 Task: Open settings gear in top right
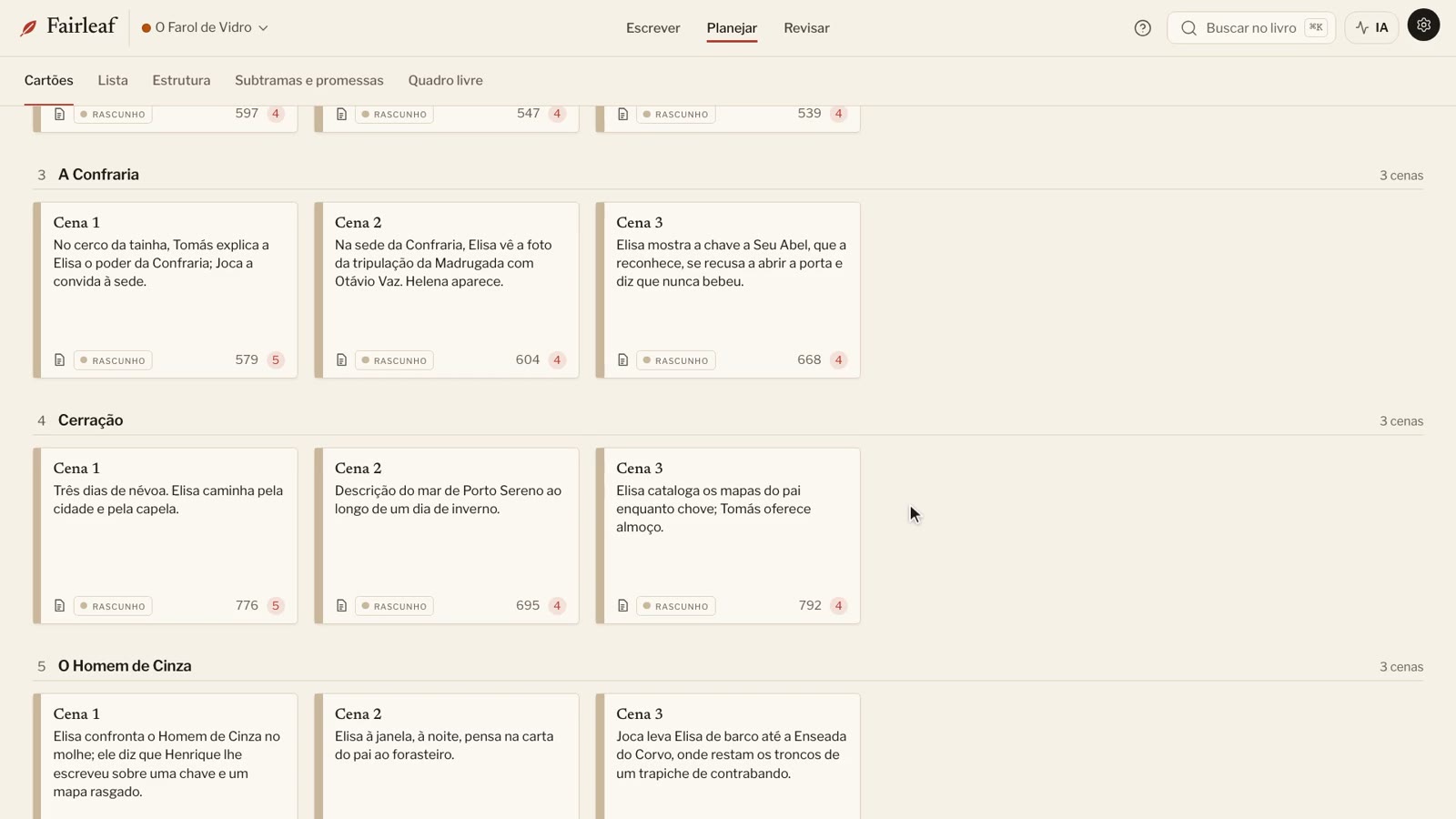pos(1423,25)
